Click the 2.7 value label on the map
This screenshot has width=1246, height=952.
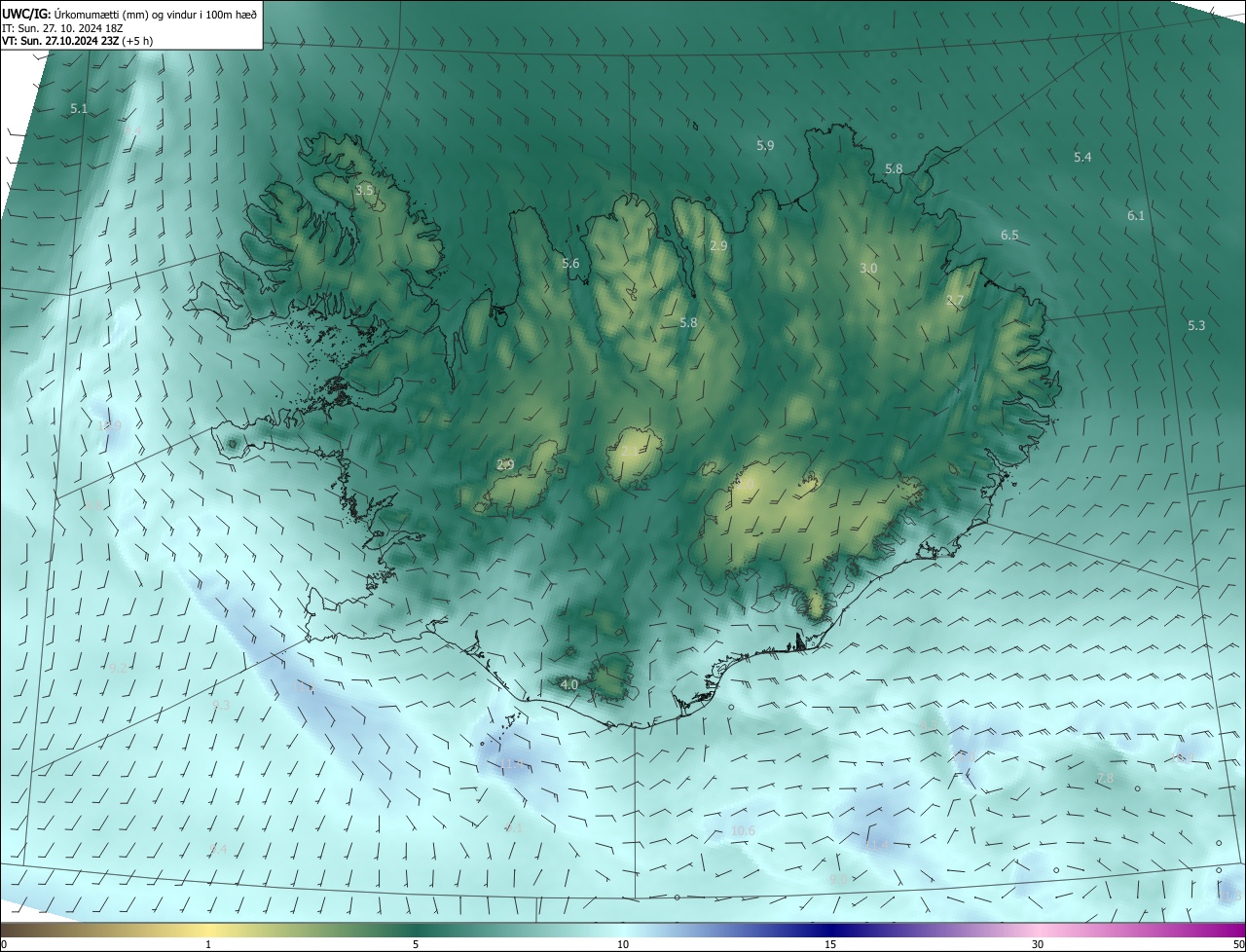coord(955,301)
